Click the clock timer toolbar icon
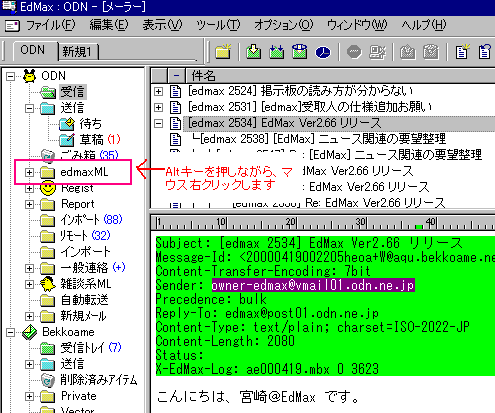This screenshot has width=495, height=413. [323, 52]
